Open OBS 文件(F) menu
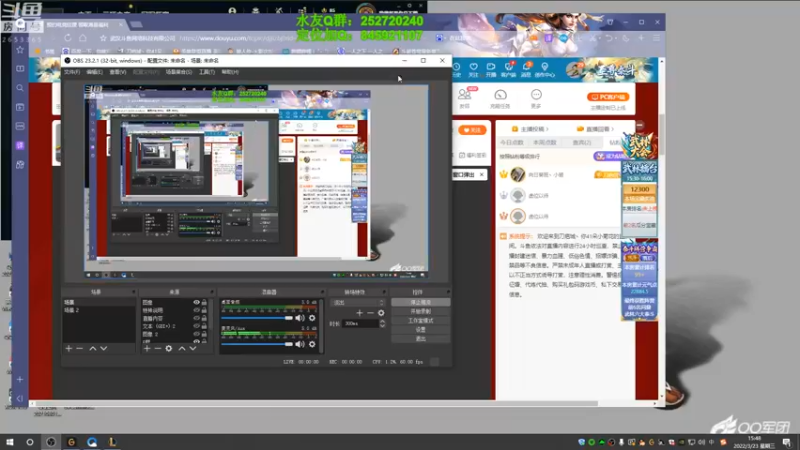800x450 pixels. click(x=72, y=72)
